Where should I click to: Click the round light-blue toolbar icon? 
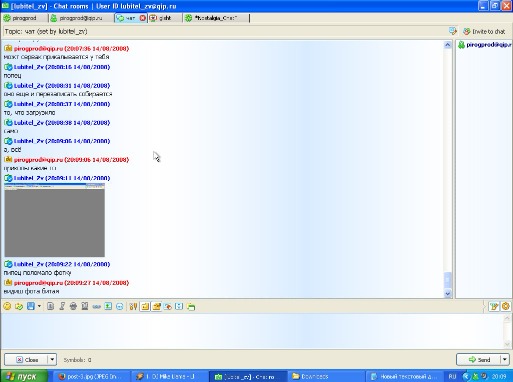coord(120,306)
